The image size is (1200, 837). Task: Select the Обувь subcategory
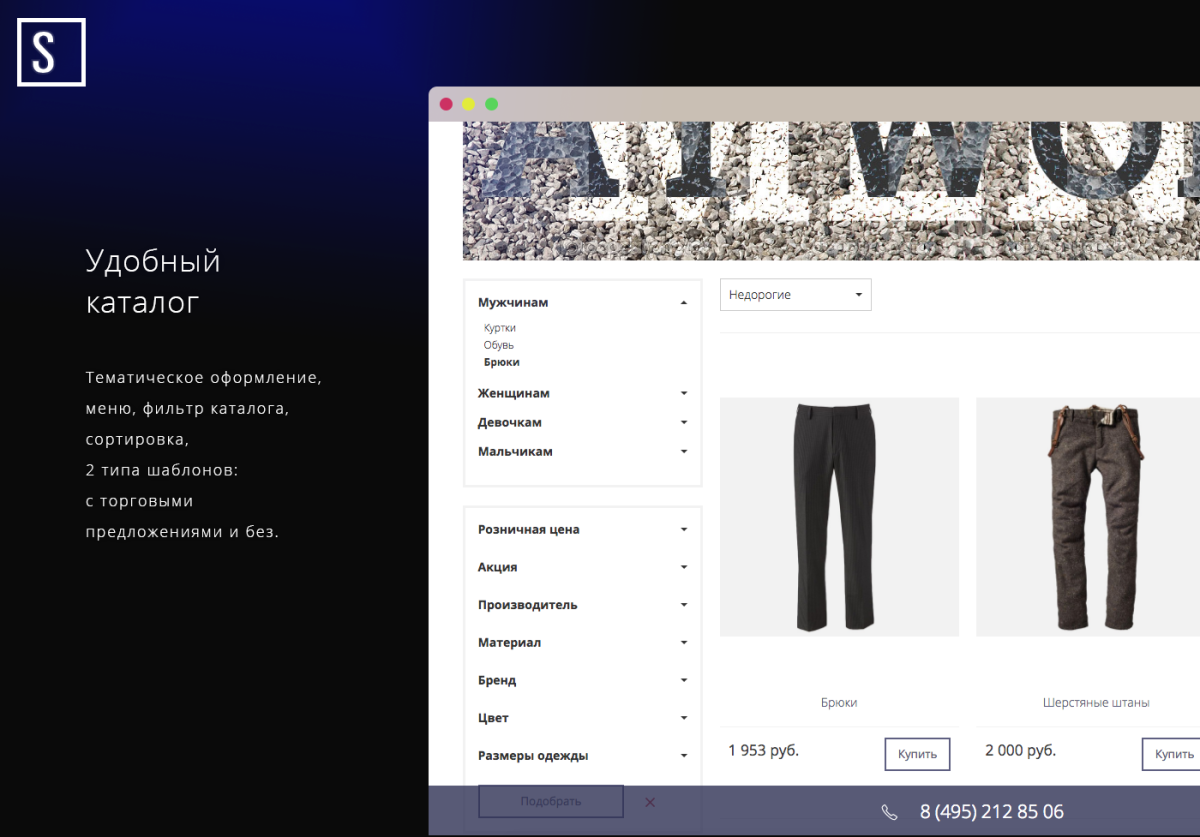(499, 345)
